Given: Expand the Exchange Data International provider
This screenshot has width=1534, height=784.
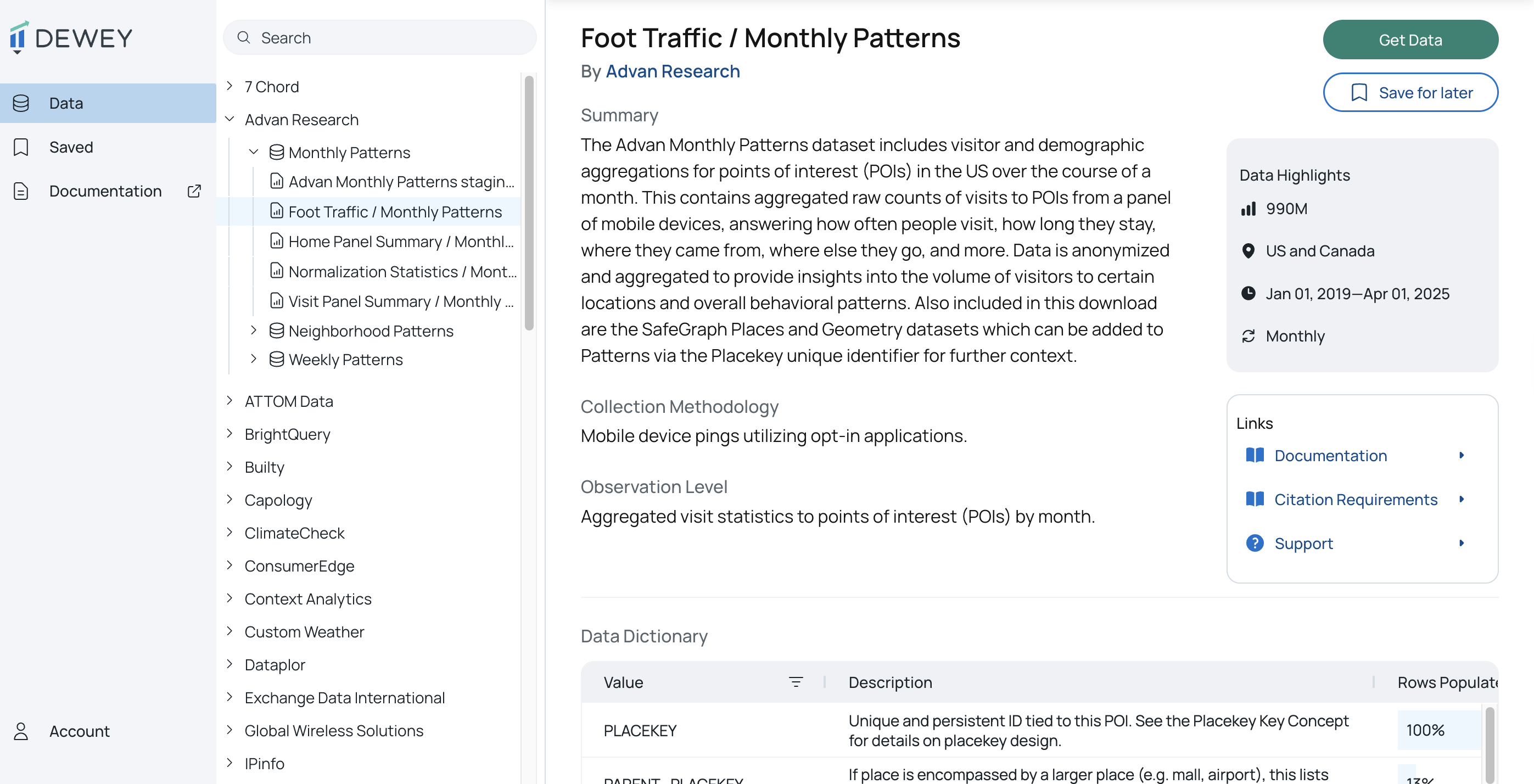Looking at the screenshot, I should pyautogui.click(x=230, y=697).
